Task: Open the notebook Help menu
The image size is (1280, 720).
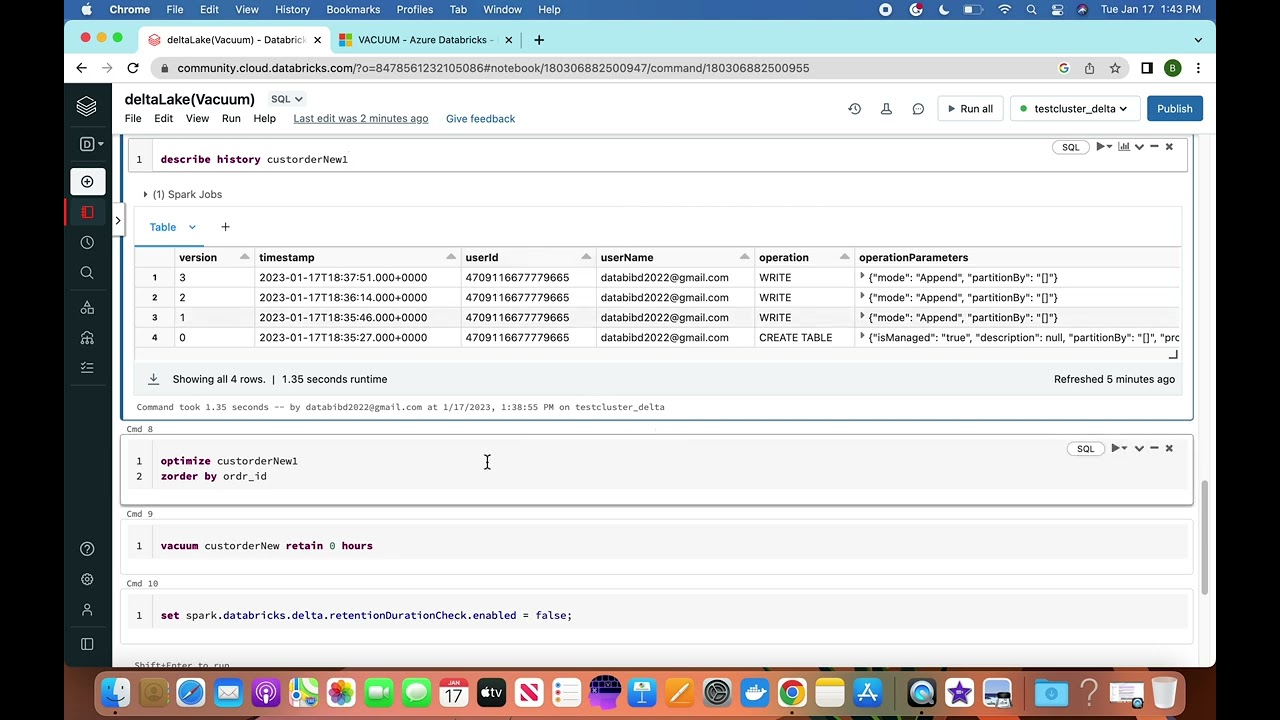Action: 264,118
